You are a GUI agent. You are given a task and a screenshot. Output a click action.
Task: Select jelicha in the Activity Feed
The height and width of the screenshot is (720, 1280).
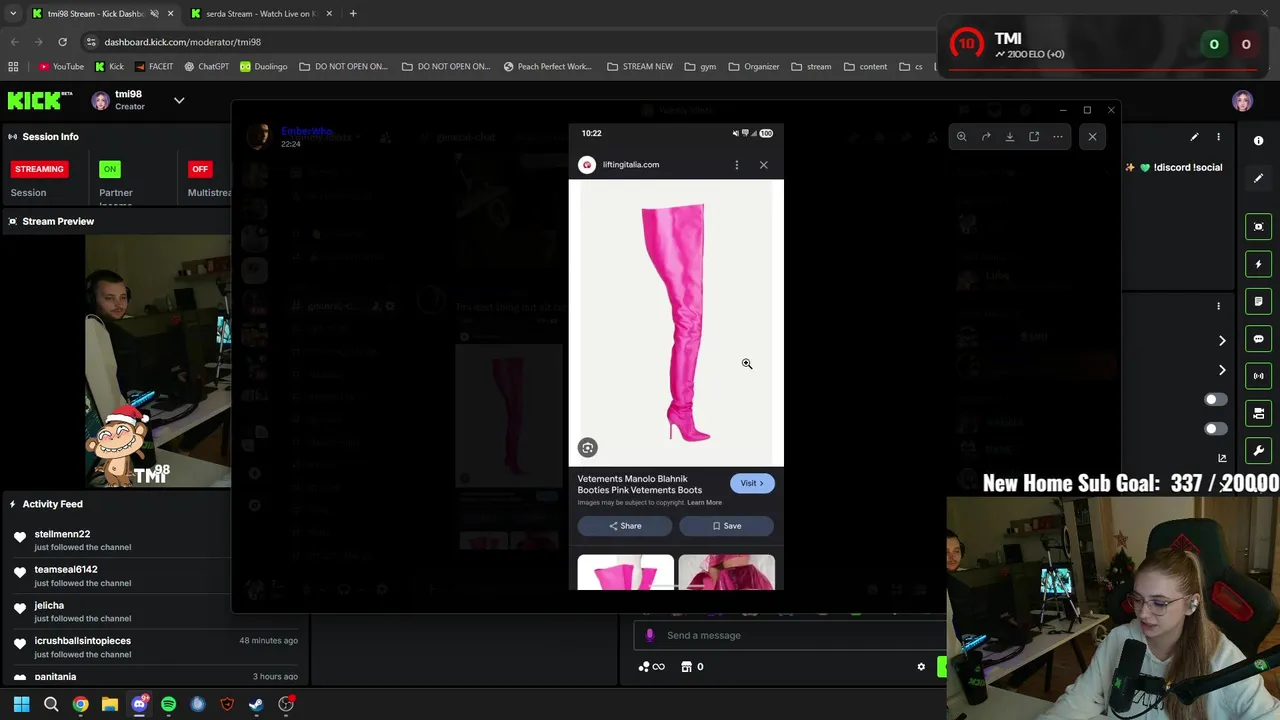click(x=49, y=605)
